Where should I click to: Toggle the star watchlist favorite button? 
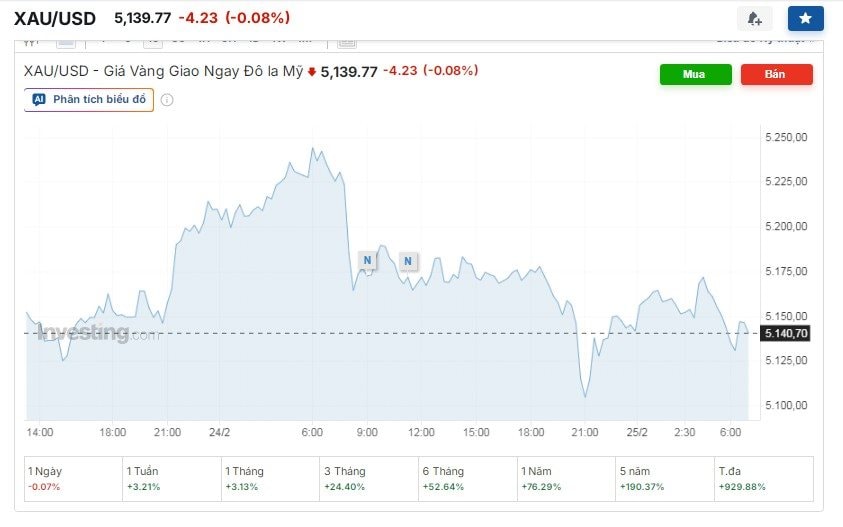[805, 18]
